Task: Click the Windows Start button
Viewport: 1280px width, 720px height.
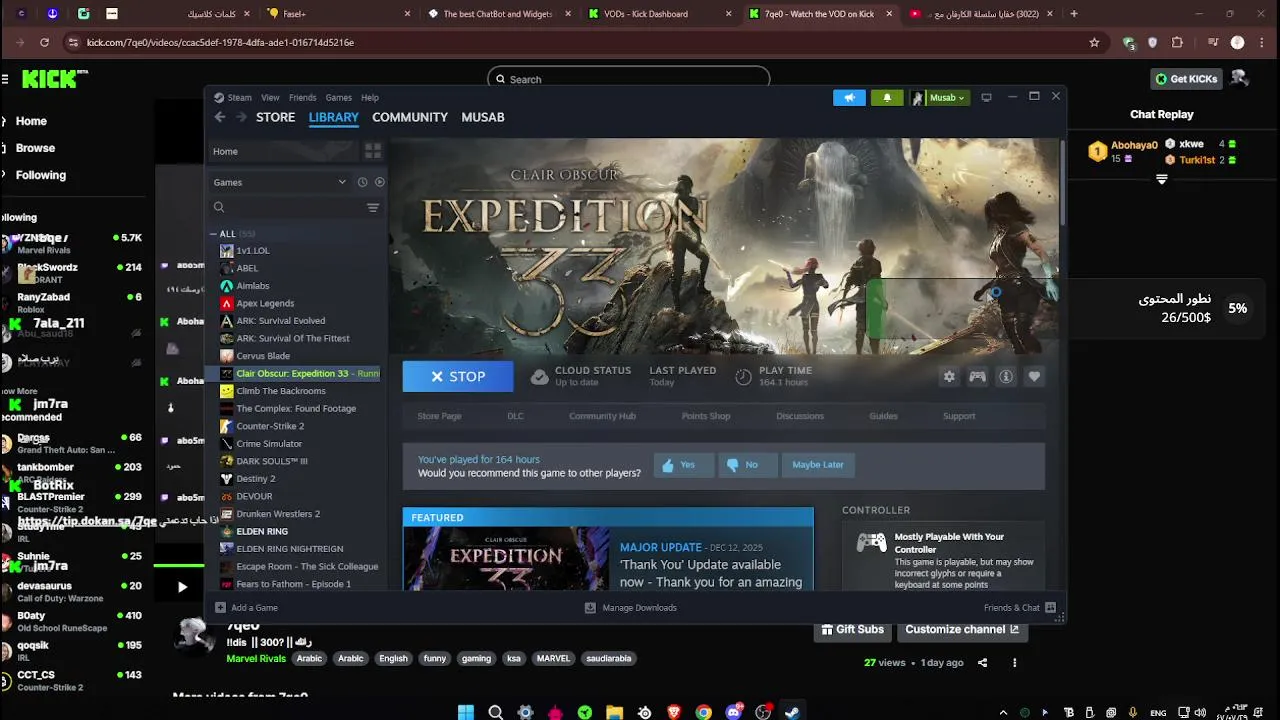Action: coord(466,712)
